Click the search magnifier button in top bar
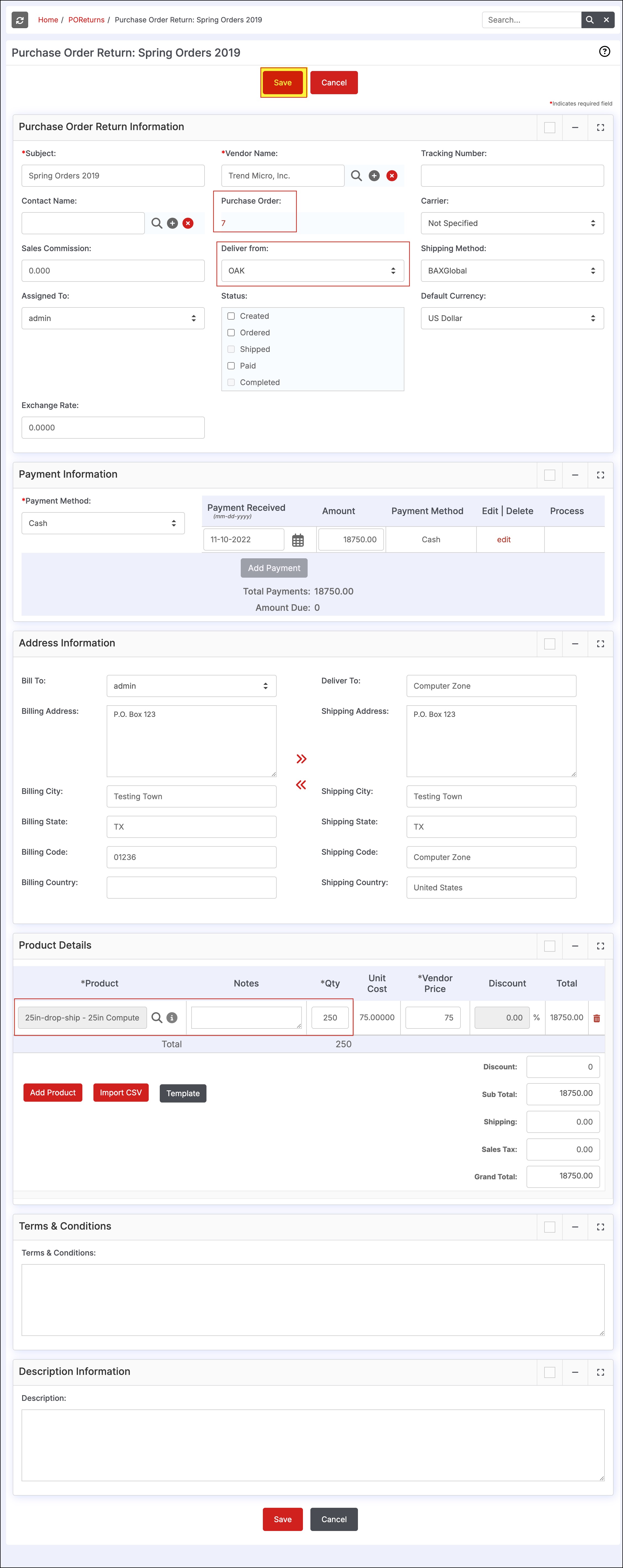This screenshot has height=1568, width=623. tap(590, 20)
